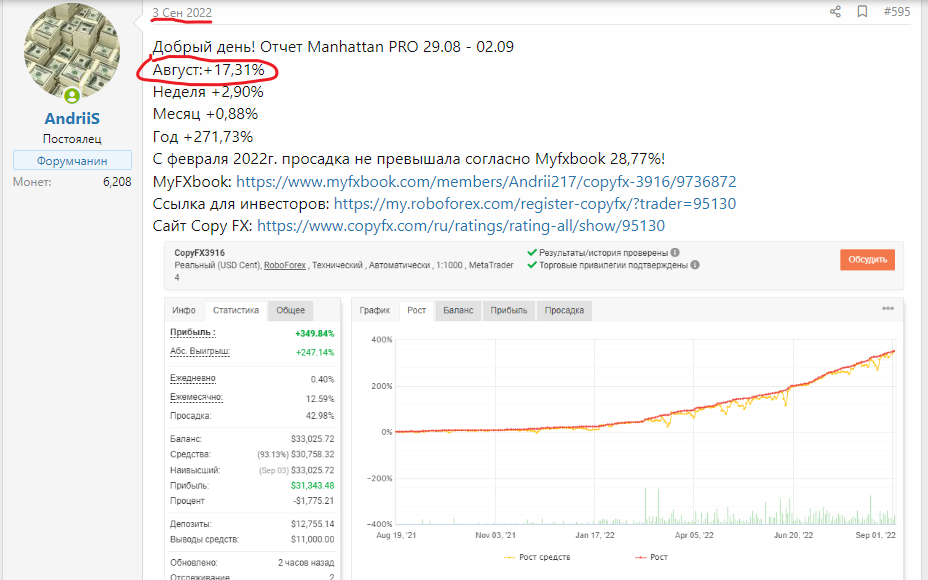This screenshot has width=928, height=580.
Task: Click the Год +271,73% line
Action: pyautogui.click(x=203, y=137)
